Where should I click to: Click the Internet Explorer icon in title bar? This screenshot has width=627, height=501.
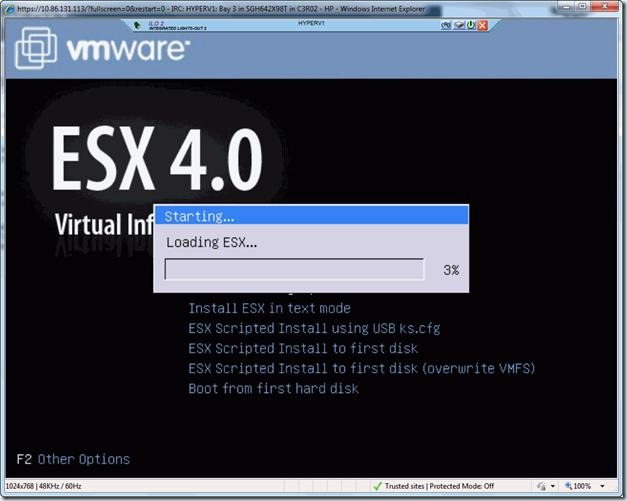(10, 9)
